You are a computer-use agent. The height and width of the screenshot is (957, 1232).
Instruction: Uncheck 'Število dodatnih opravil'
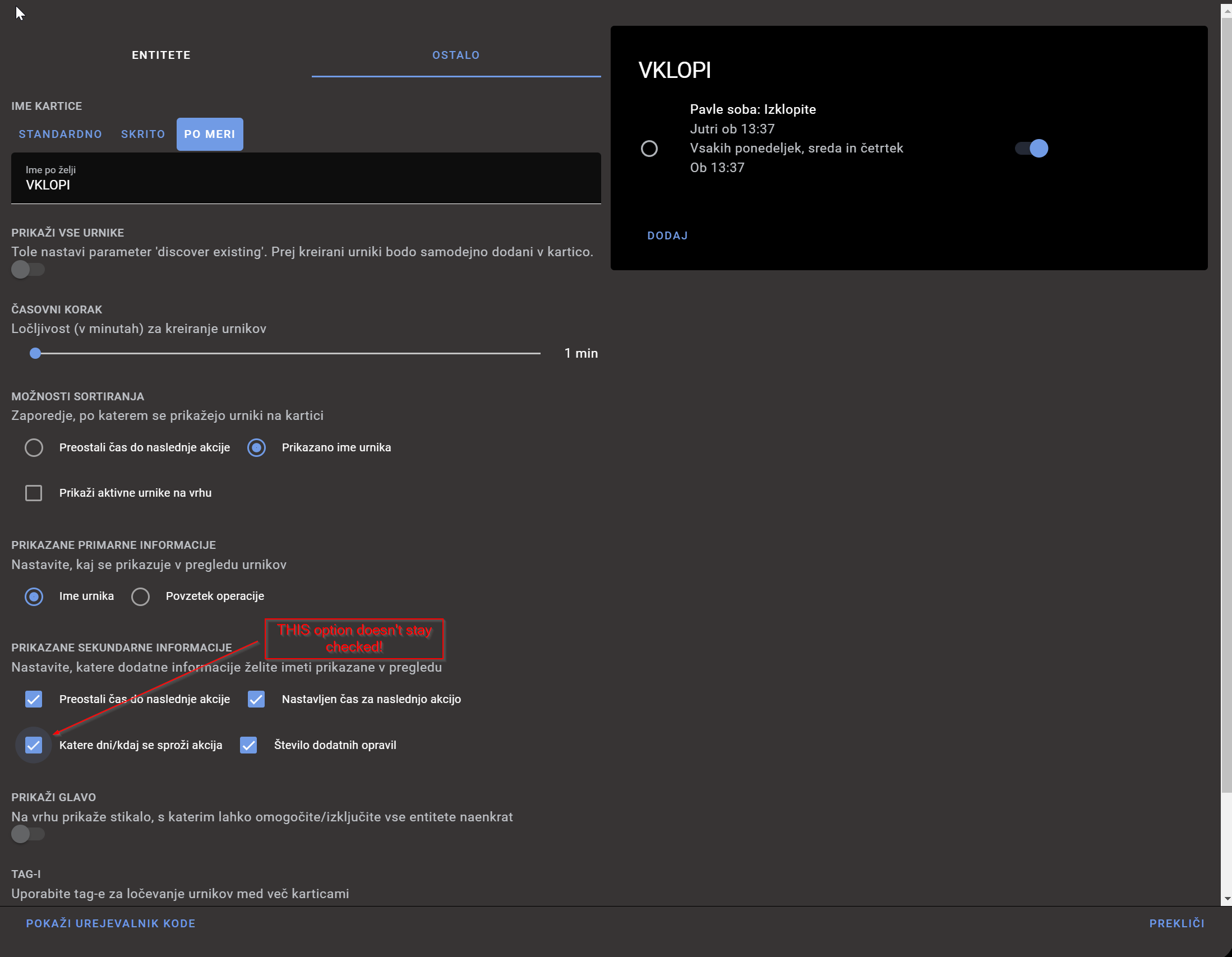click(x=248, y=745)
